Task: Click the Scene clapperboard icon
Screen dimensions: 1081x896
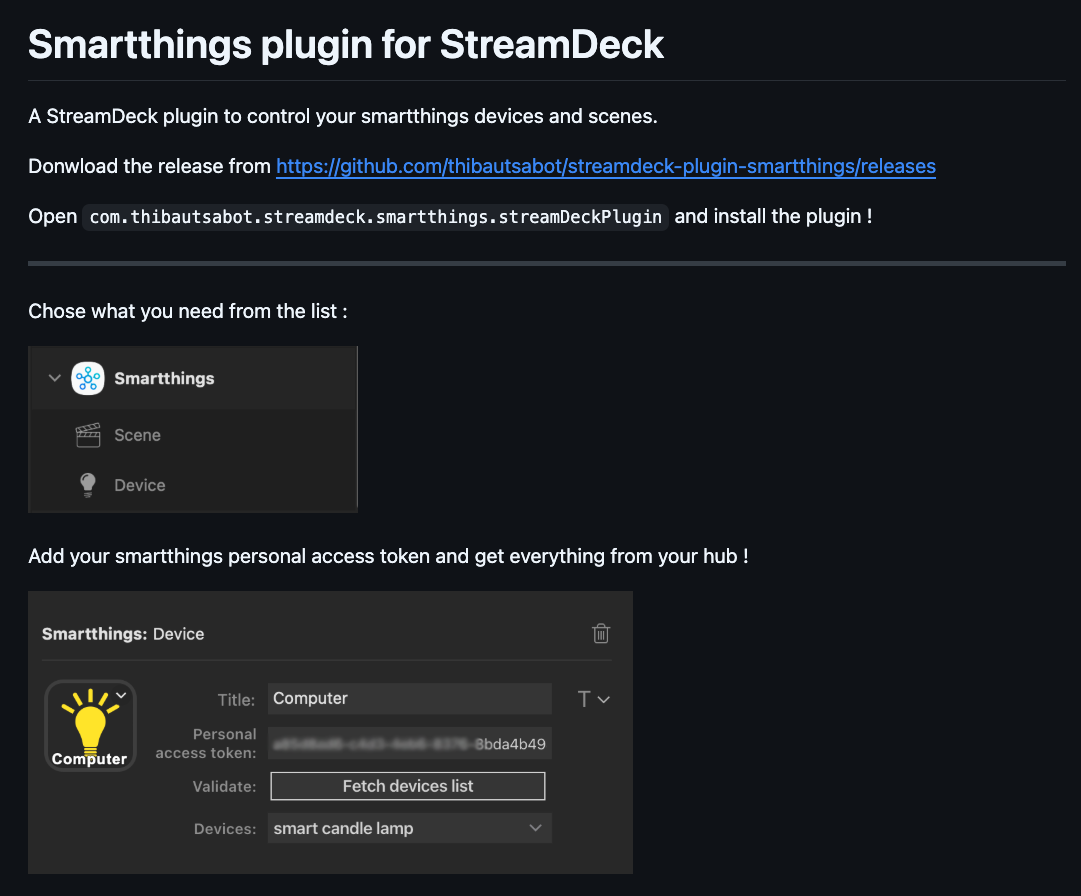Action: 88,435
